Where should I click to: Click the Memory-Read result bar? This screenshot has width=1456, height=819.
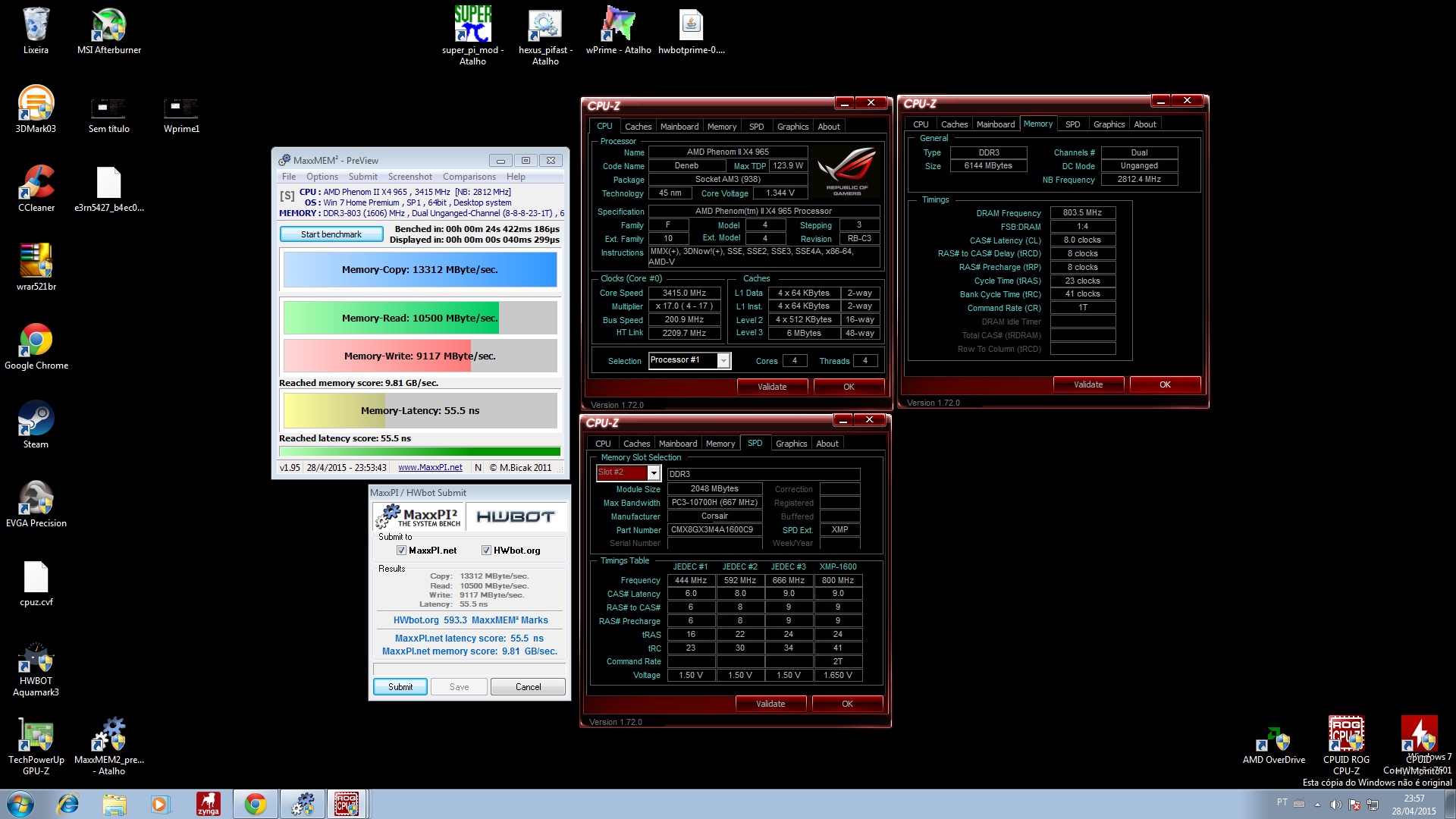(x=420, y=318)
